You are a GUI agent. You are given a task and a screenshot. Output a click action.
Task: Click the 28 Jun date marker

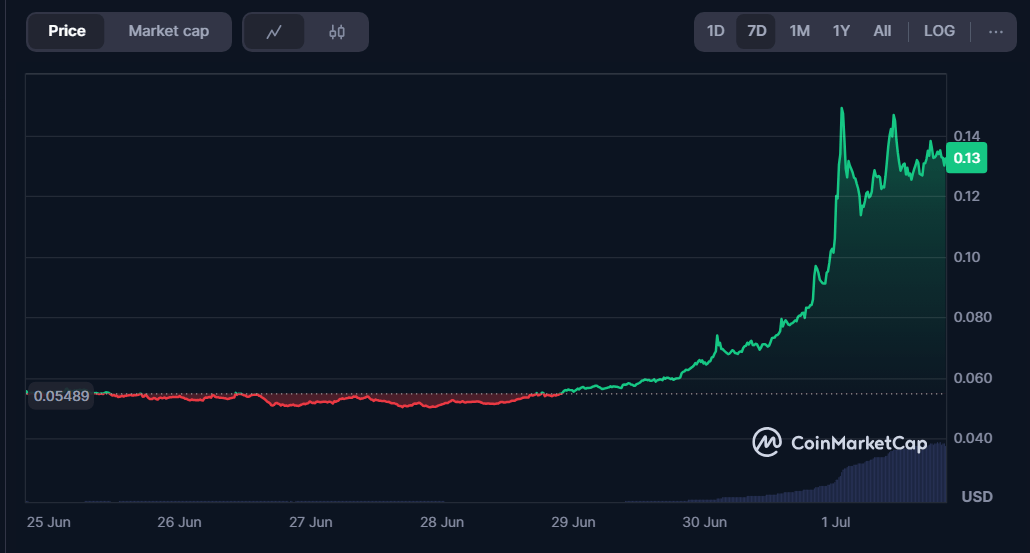(441, 522)
